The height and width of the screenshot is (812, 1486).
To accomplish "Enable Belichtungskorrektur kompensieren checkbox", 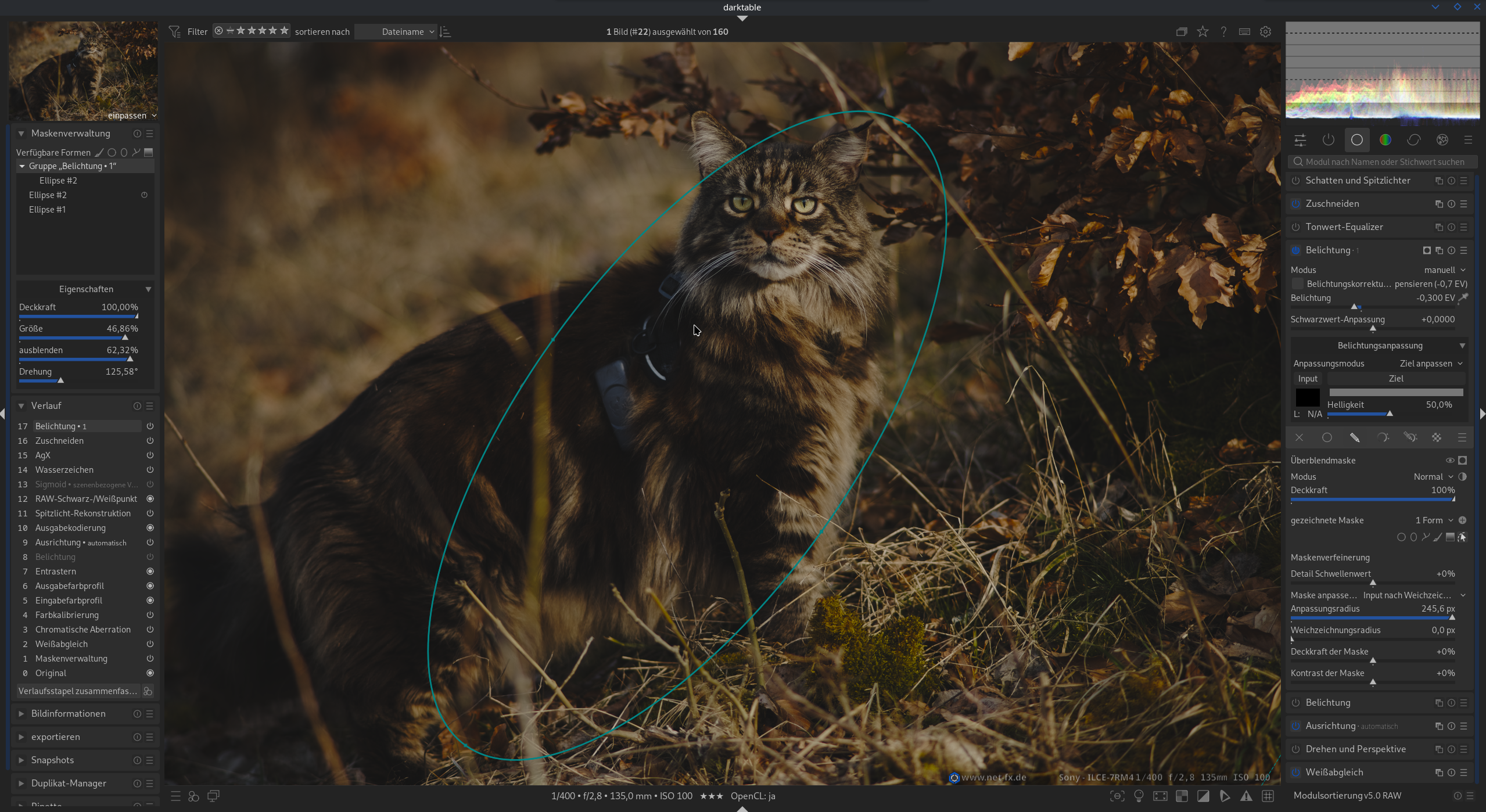I will tap(1297, 284).
